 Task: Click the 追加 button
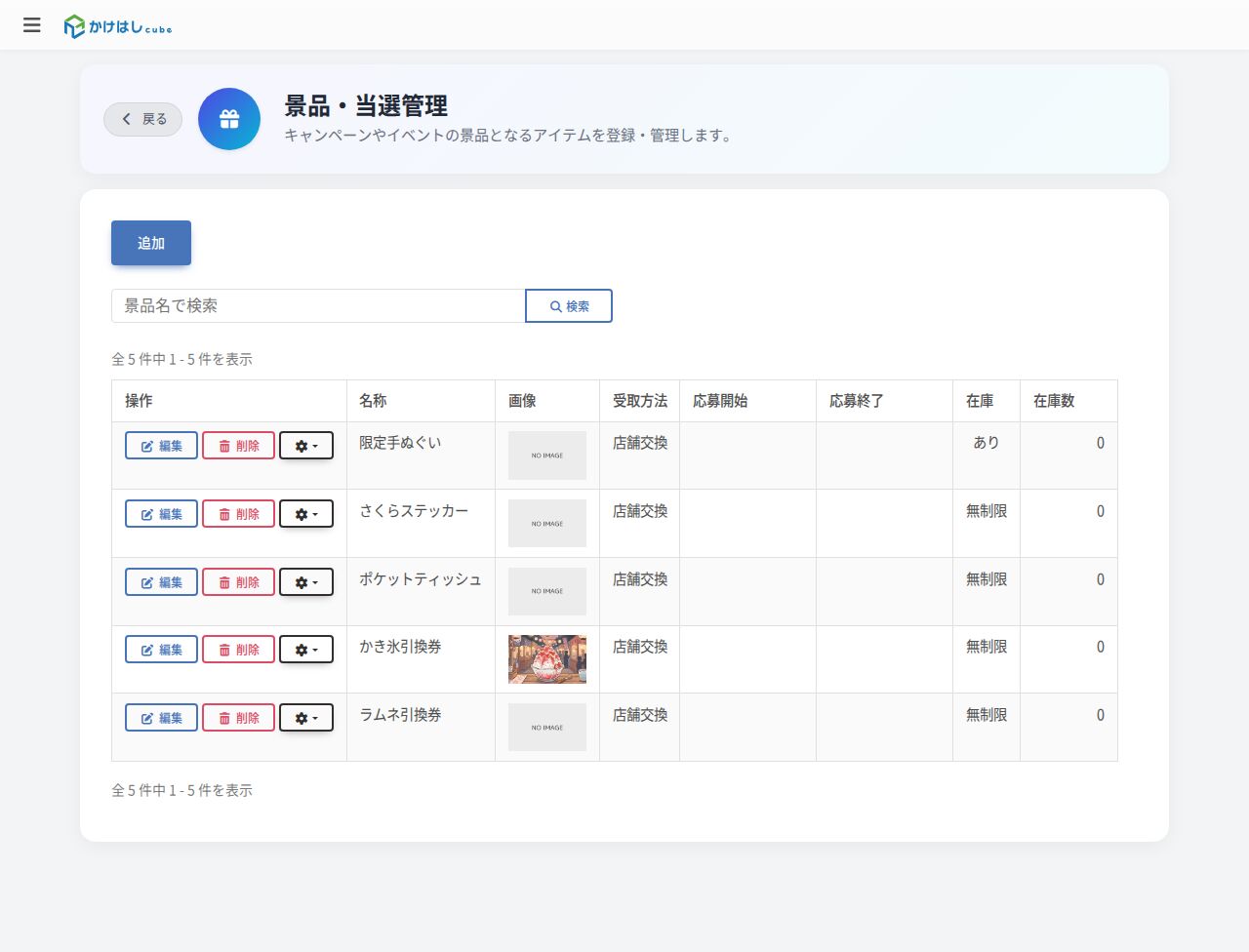click(x=151, y=243)
